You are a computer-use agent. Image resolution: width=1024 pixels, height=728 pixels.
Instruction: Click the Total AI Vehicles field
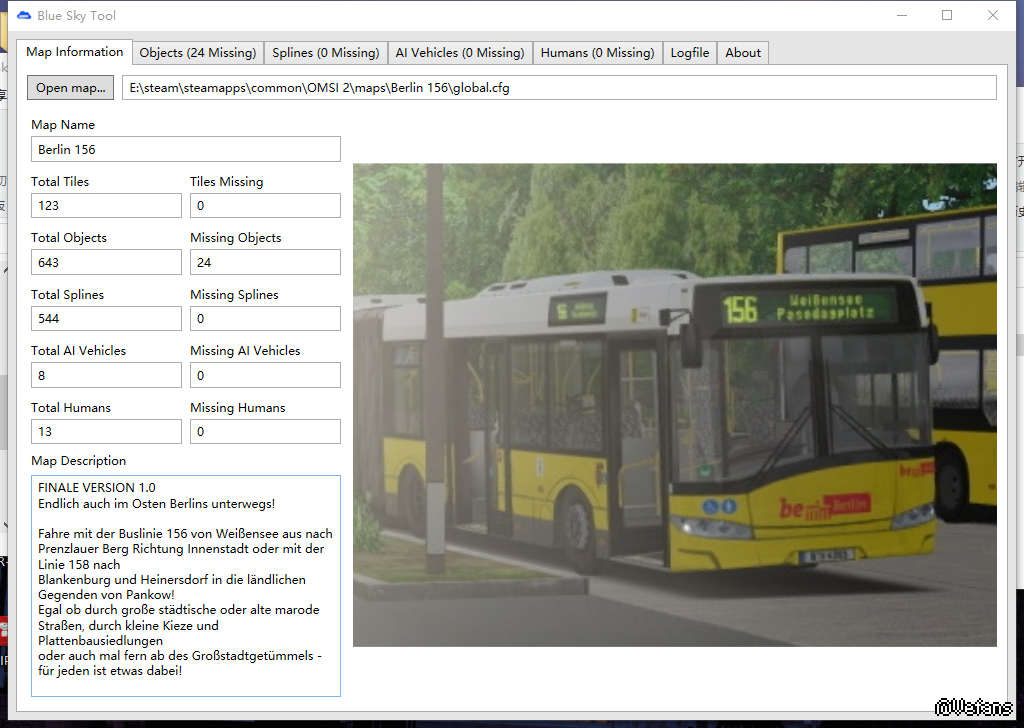pos(106,375)
